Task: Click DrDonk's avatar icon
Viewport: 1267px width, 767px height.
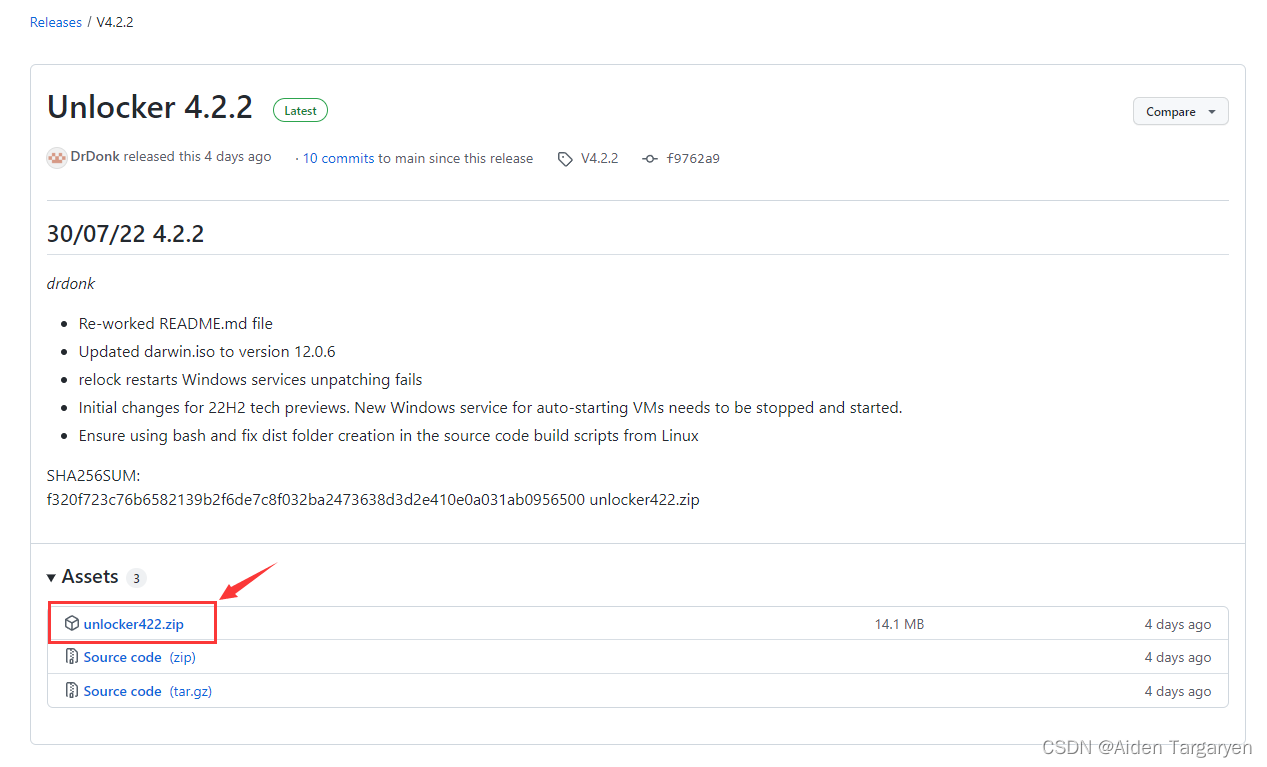Action: tap(57, 158)
